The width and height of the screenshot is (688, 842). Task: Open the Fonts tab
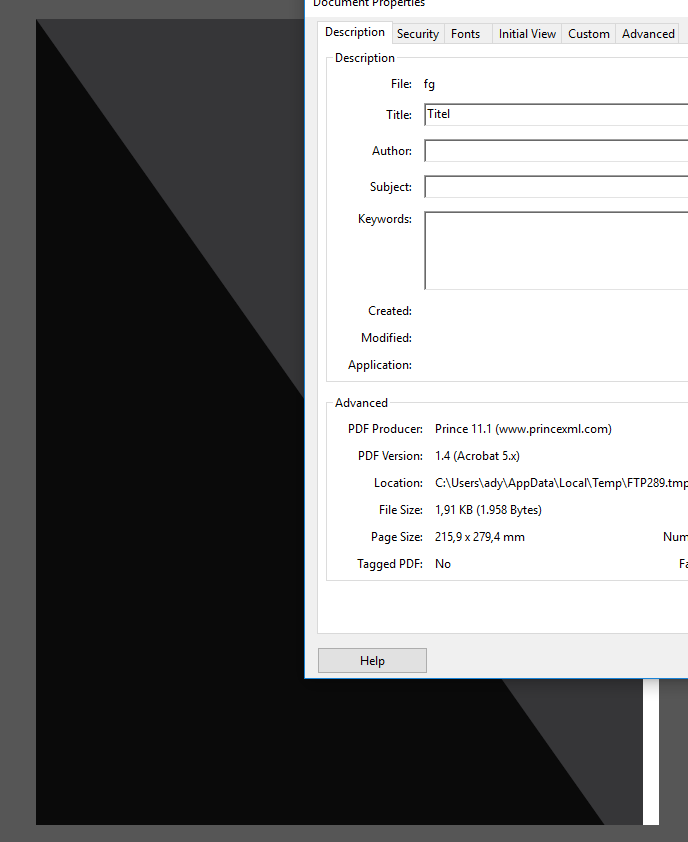465,34
